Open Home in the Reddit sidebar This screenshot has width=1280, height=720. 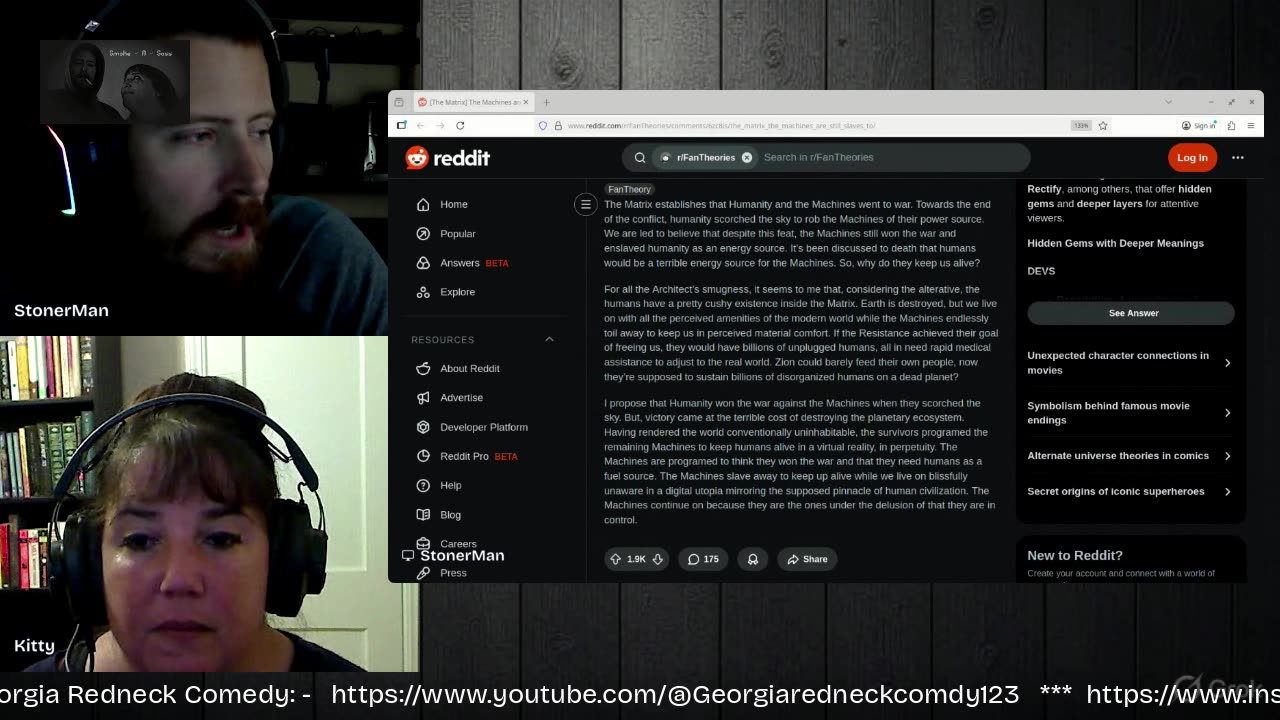(453, 204)
